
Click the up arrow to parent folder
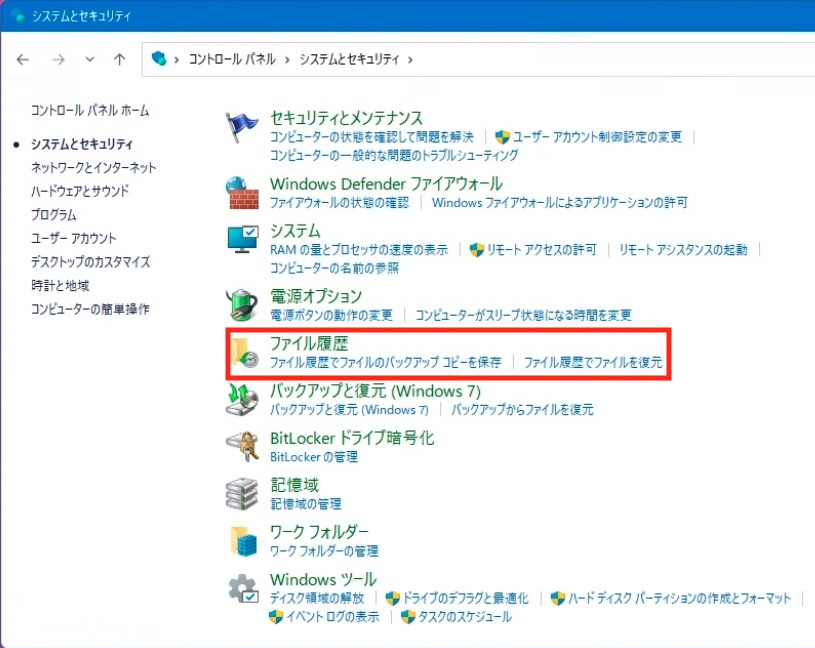120,59
